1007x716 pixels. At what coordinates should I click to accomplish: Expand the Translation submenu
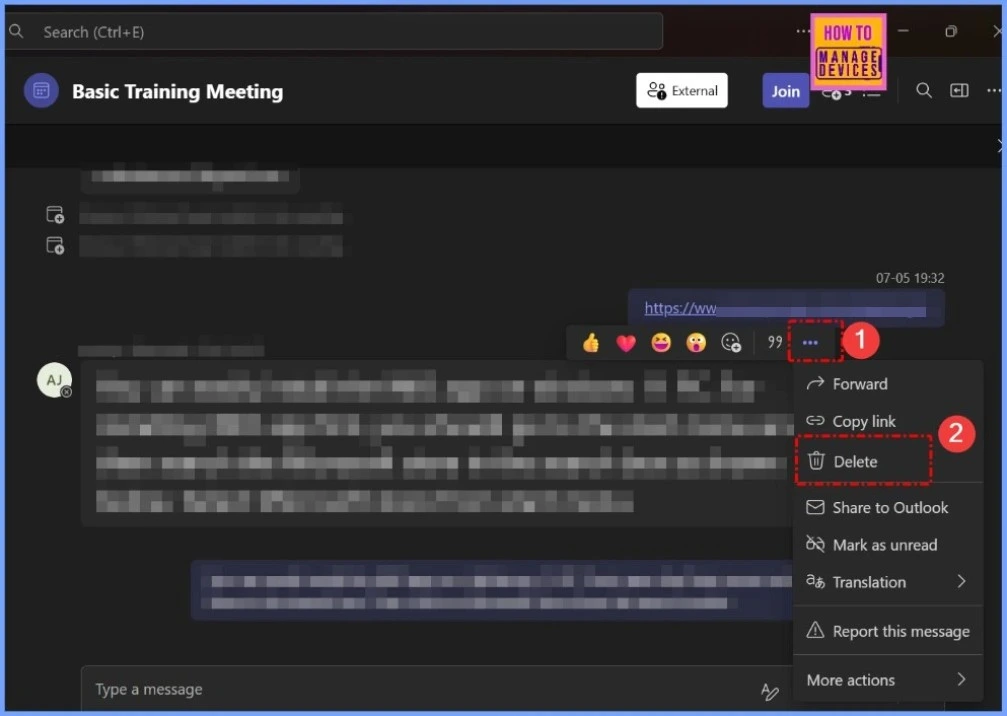[x=888, y=582]
